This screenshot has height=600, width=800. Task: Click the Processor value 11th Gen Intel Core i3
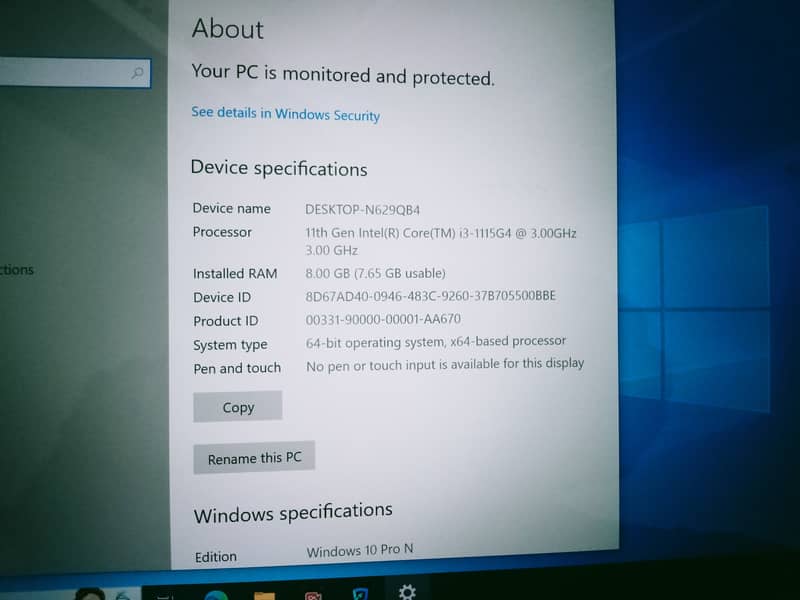pyautogui.click(x=440, y=233)
